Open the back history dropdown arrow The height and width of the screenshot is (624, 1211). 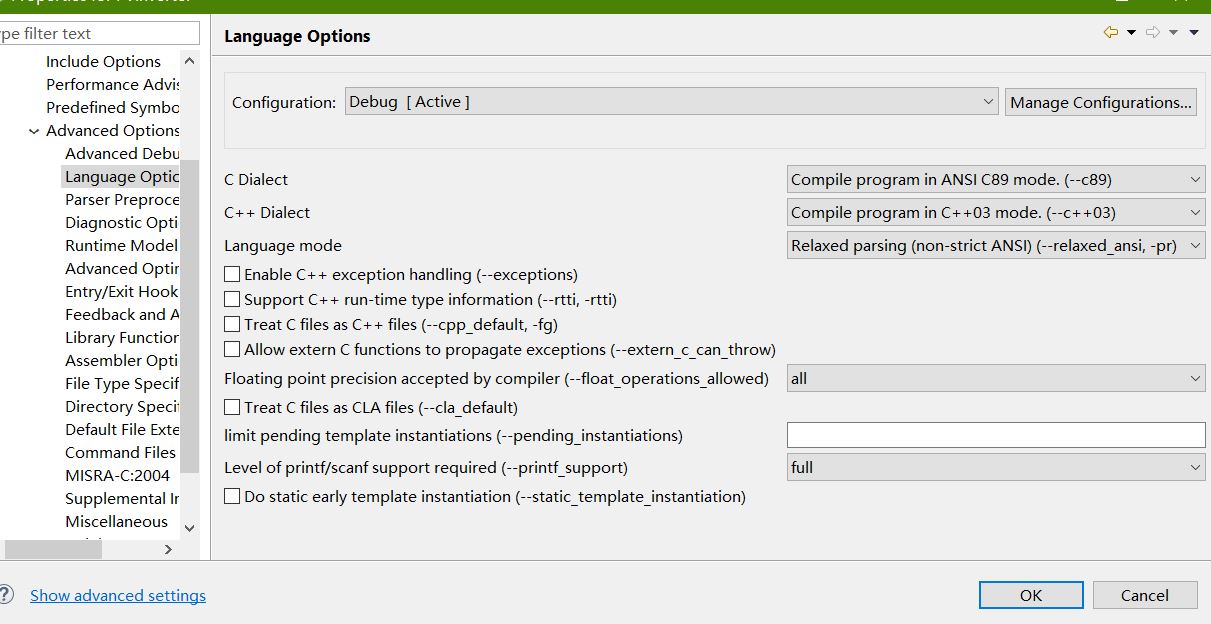tap(1131, 33)
